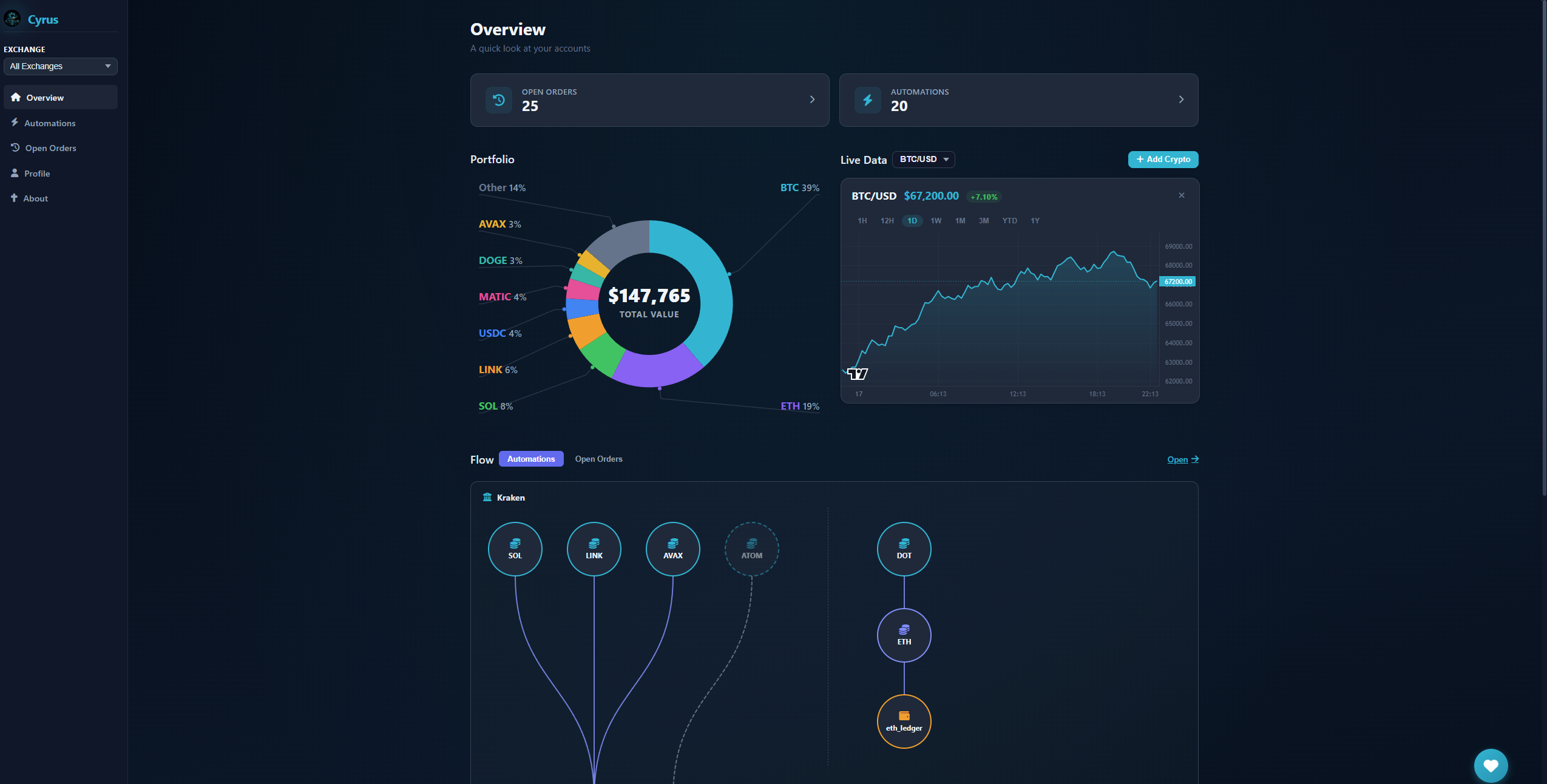Viewport: 1547px width, 784px height.
Task: Select the DOT node in flow
Action: click(904, 549)
